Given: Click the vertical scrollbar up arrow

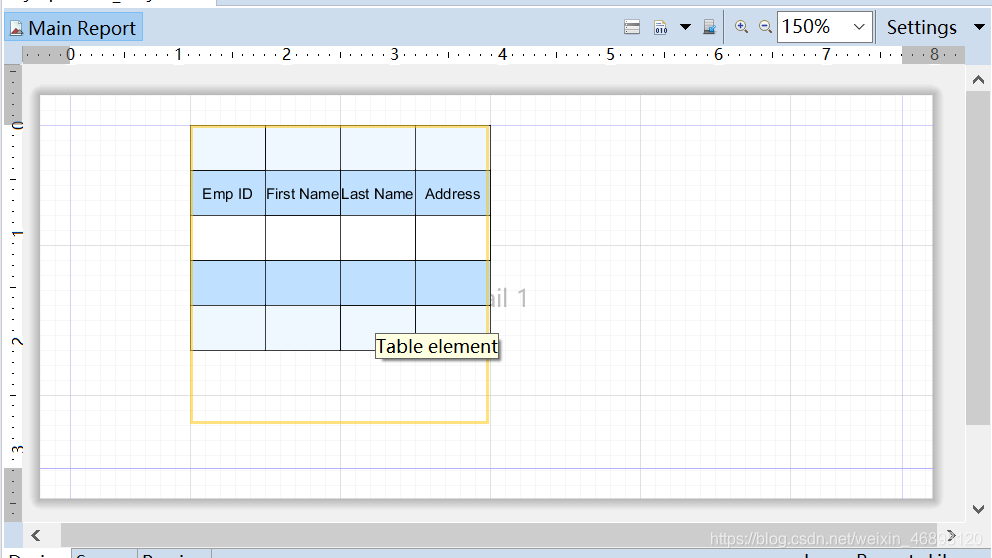Looking at the screenshot, I should (x=978, y=80).
